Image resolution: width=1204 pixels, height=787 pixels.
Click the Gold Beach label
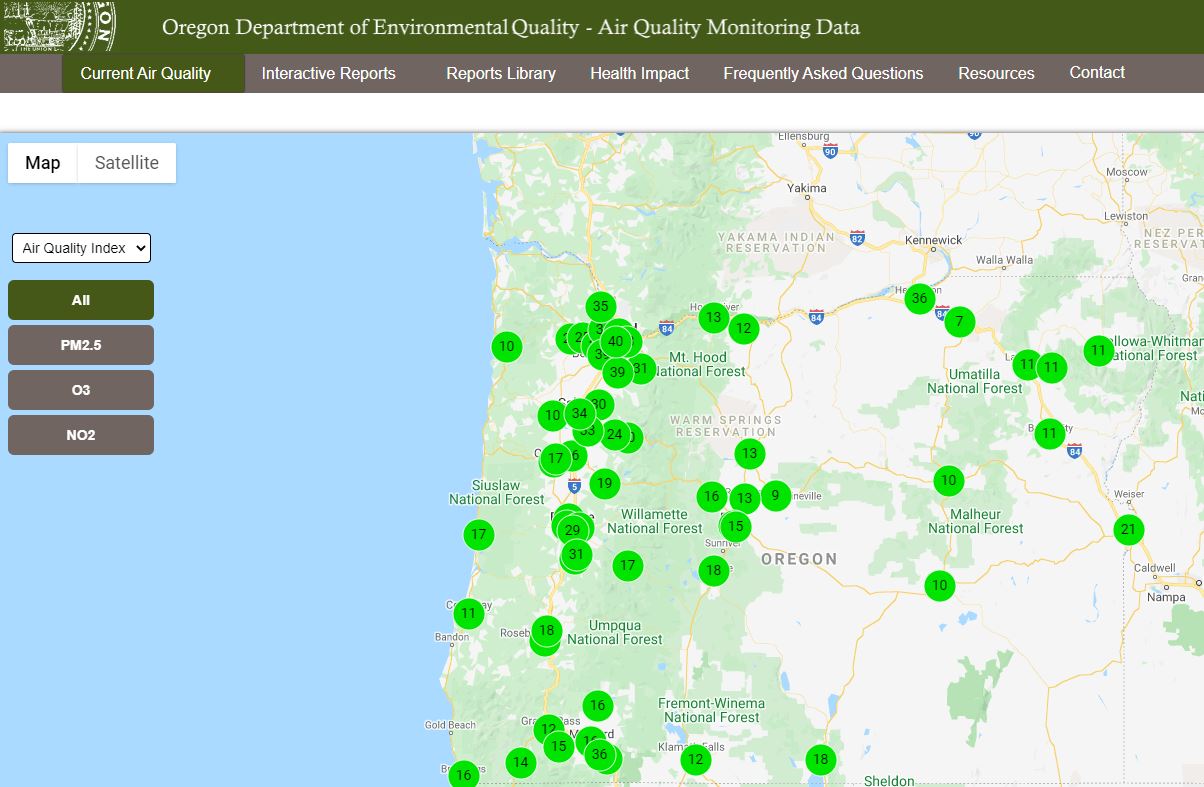pyautogui.click(x=450, y=725)
